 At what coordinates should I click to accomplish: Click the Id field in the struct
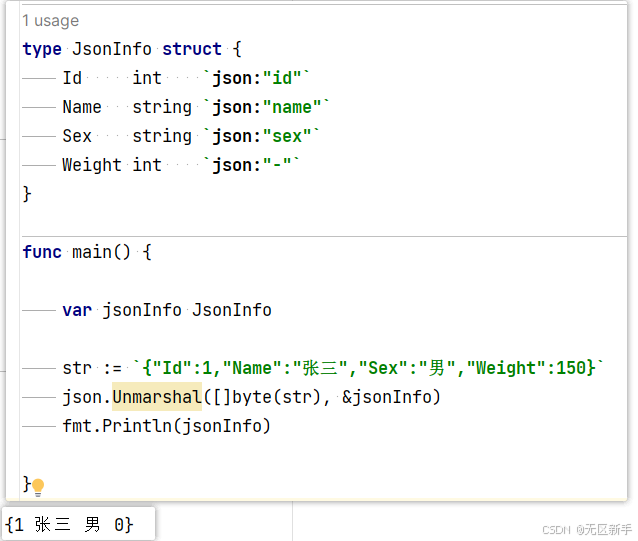(x=72, y=78)
